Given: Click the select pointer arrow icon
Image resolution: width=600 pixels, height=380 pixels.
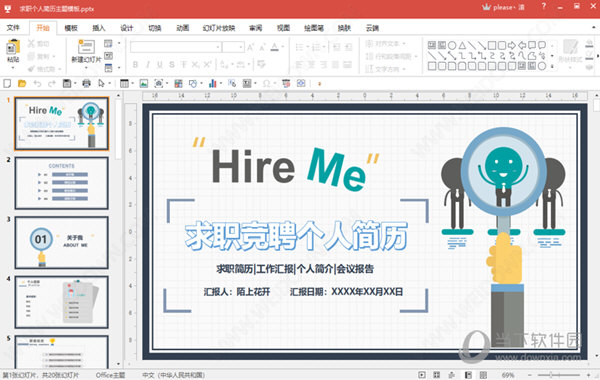Looking at the screenshot, I should [101, 83].
